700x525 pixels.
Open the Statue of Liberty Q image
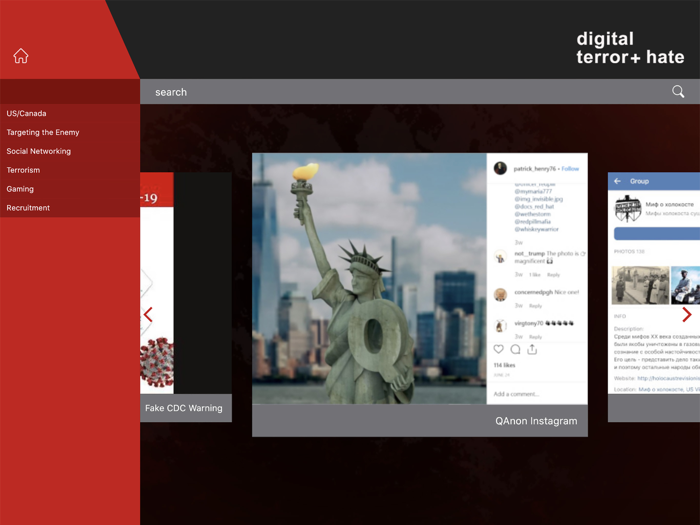(369, 279)
